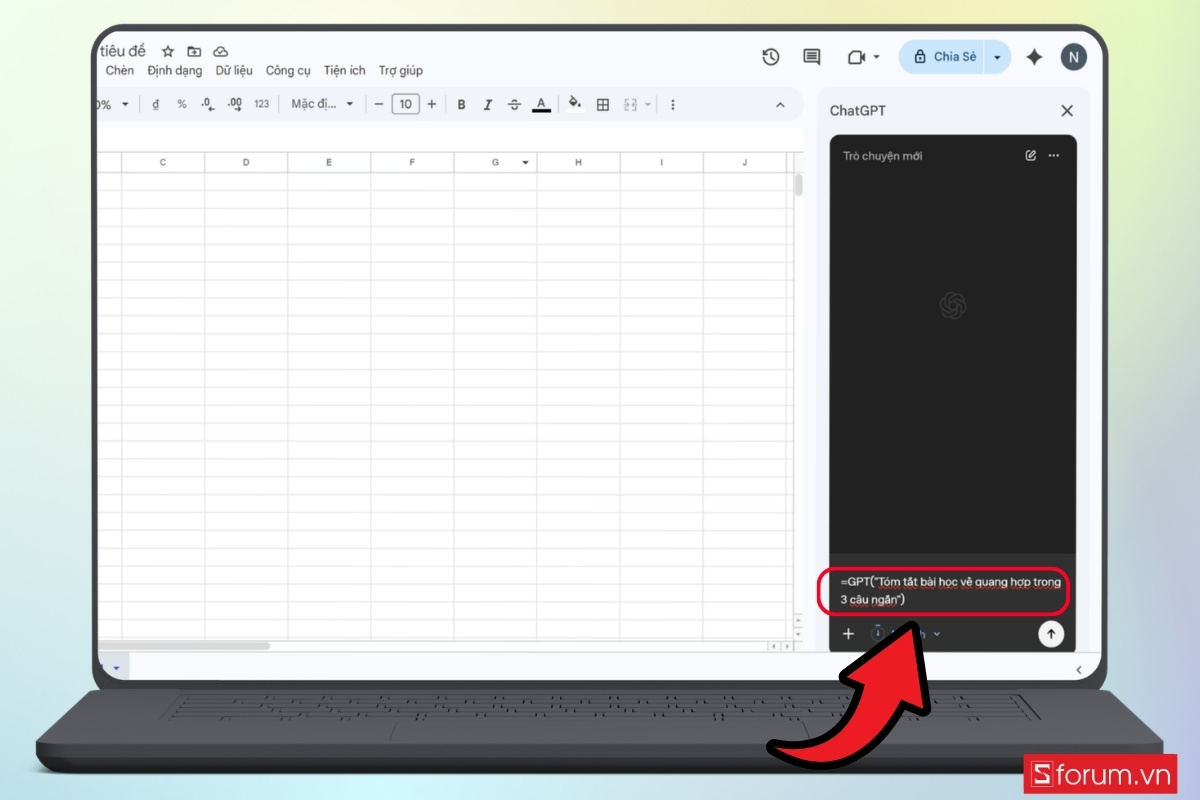Screen dimensions: 1200x800
Task: Decrease decimal places
Action: click(207, 104)
